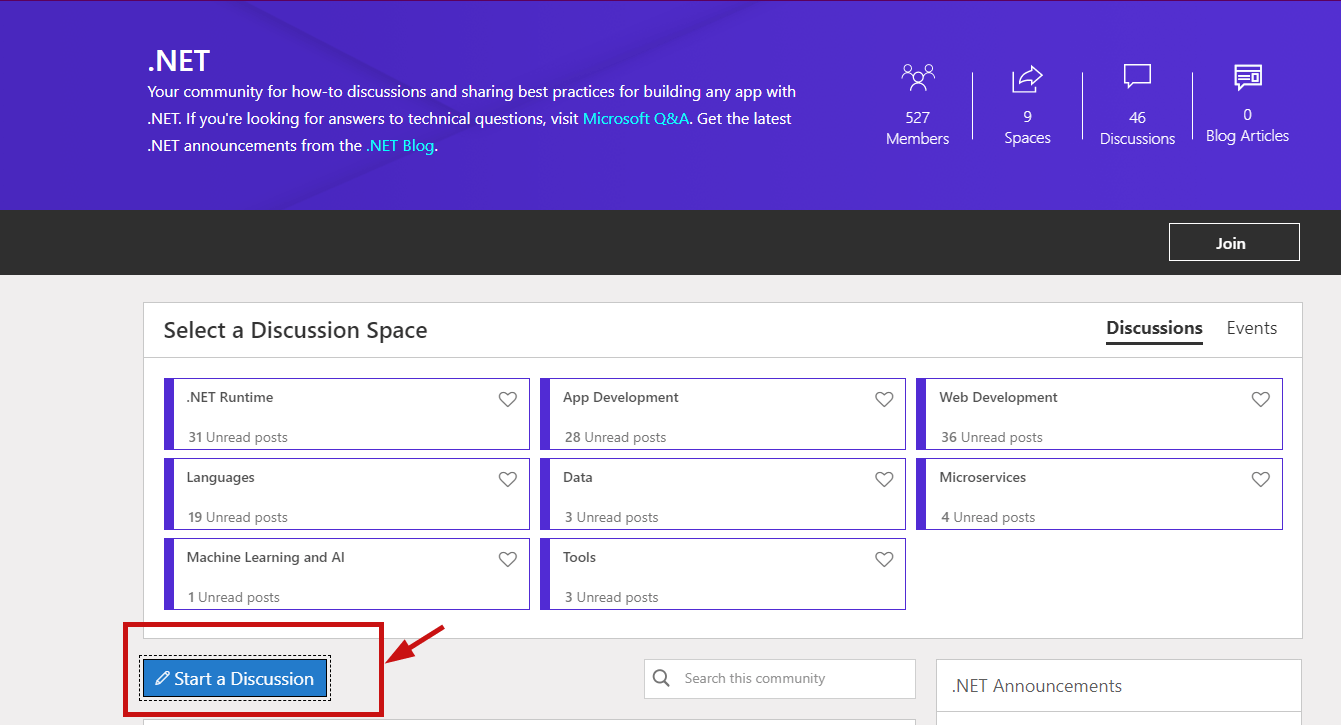Favorite the Machine Learning and AI space
This screenshot has height=725, width=1341.
pos(508,559)
